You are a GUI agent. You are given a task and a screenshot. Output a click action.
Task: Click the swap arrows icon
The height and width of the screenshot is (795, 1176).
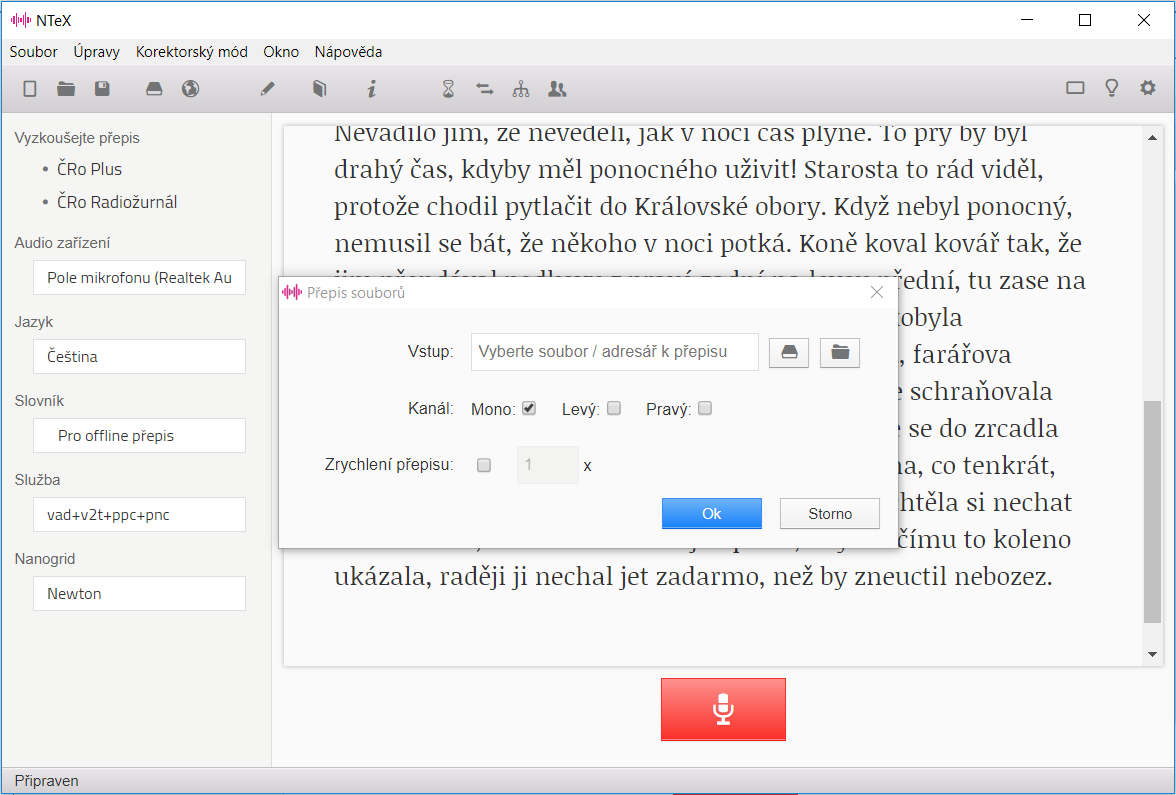[484, 89]
